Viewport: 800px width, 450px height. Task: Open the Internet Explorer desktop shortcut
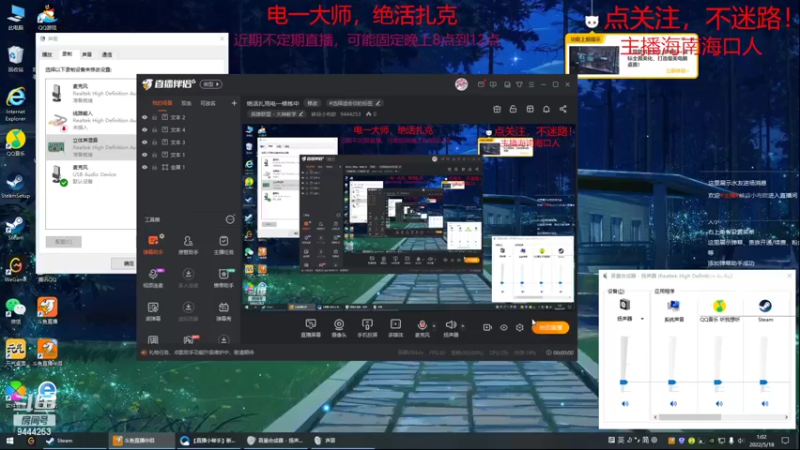(x=16, y=104)
